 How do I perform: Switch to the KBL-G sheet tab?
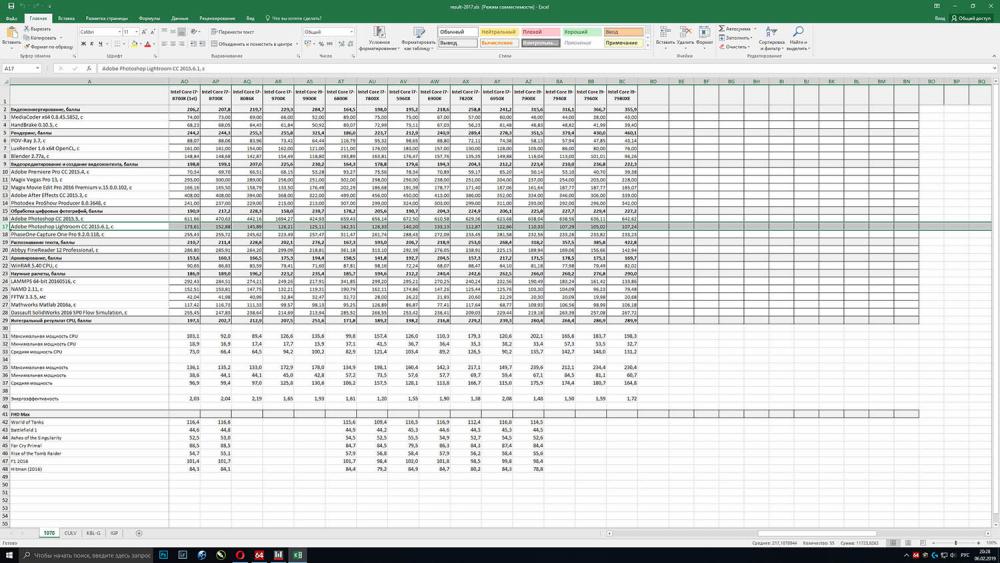(x=94, y=533)
